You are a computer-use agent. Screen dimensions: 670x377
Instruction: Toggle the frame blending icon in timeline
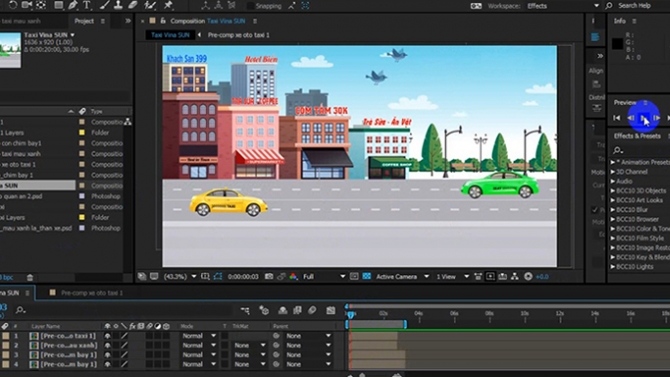tap(297, 310)
